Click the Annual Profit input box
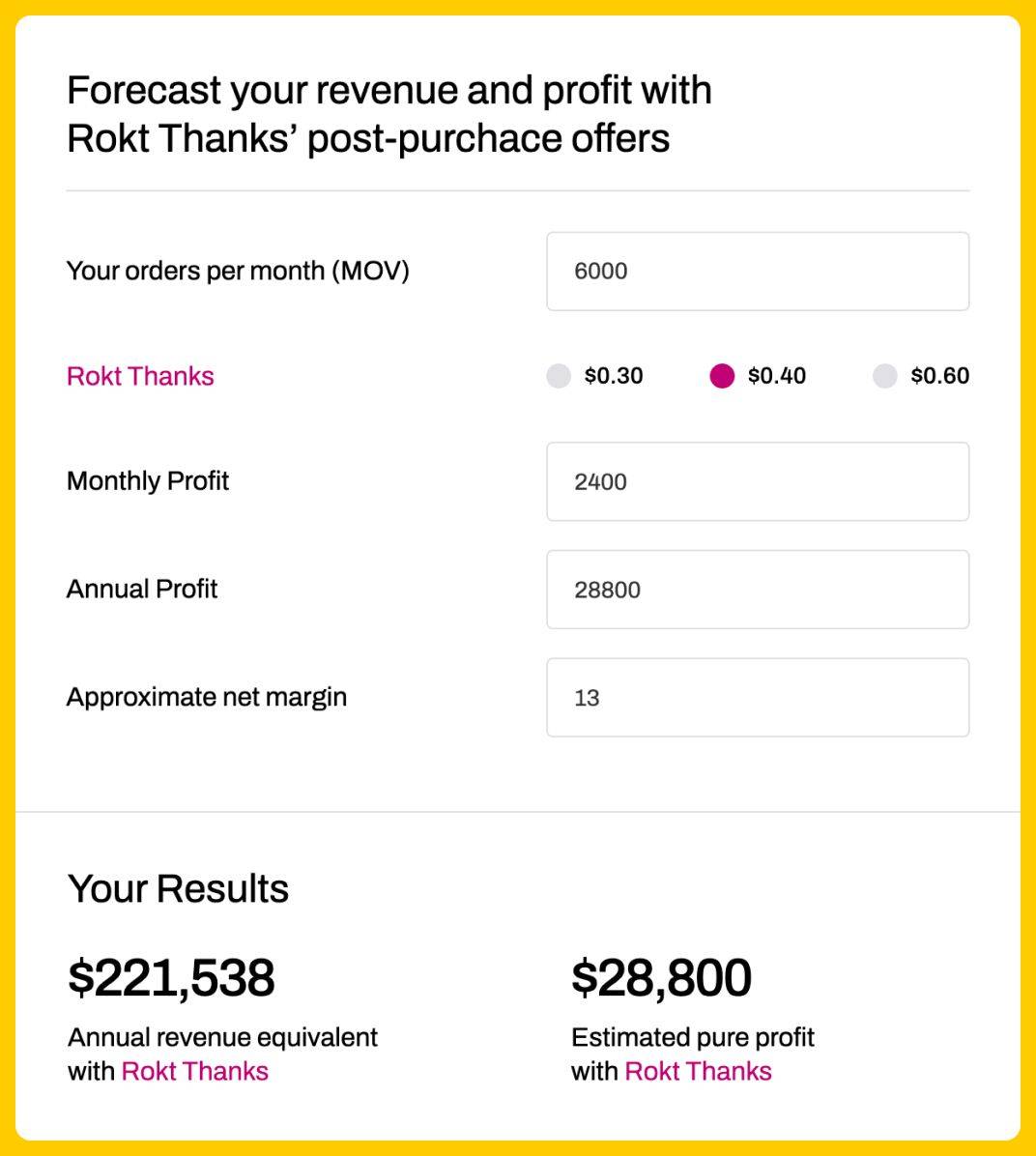This screenshot has height=1156, width=1036. [757, 590]
